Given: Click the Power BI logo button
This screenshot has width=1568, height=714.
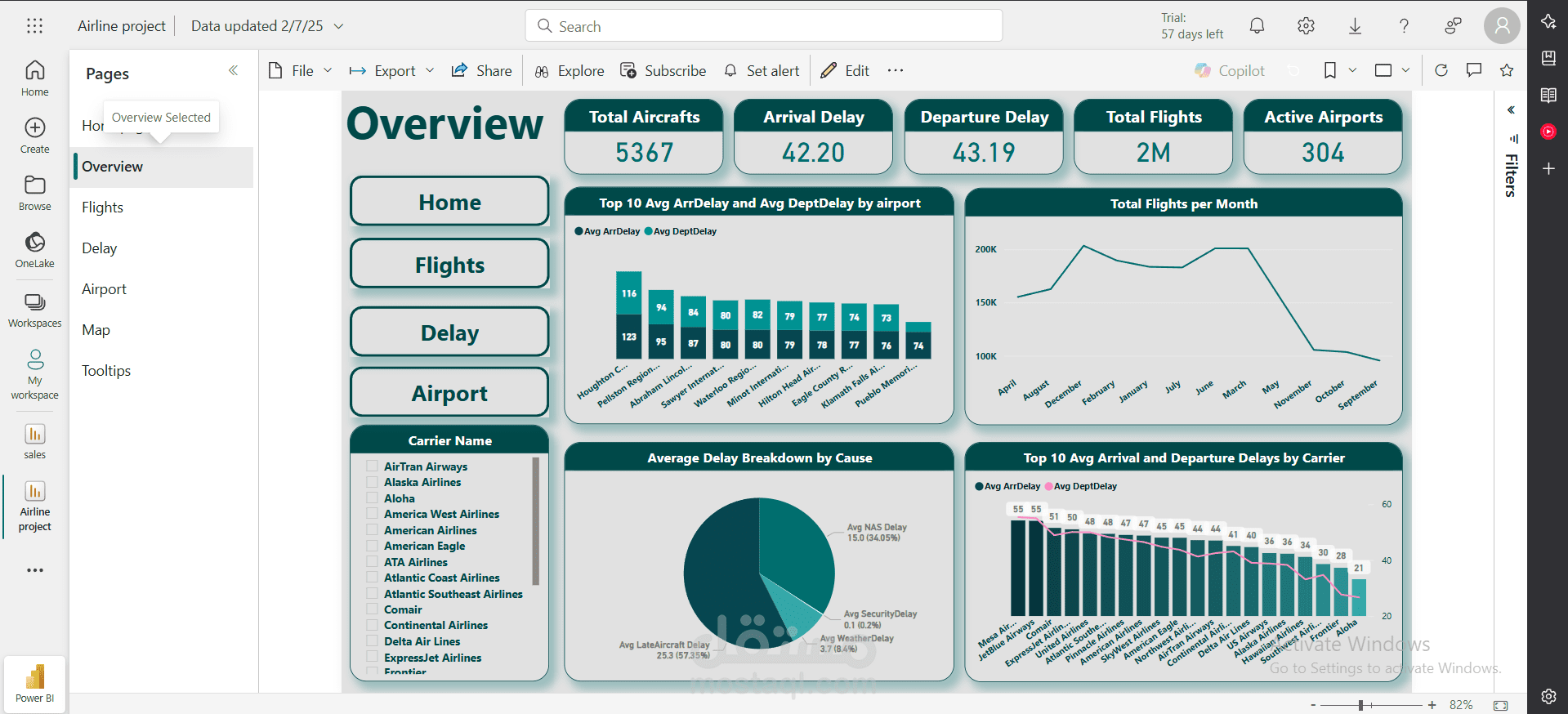Looking at the screenshot, I should 34,684.
